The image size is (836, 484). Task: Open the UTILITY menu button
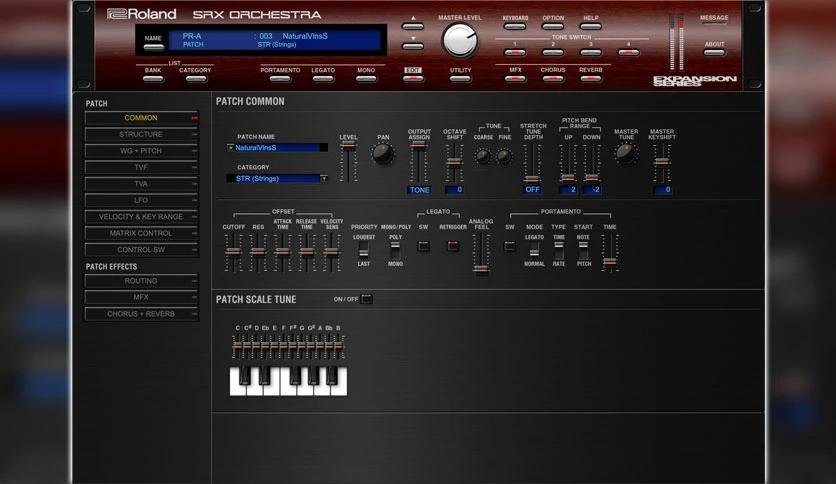point(460,78)
